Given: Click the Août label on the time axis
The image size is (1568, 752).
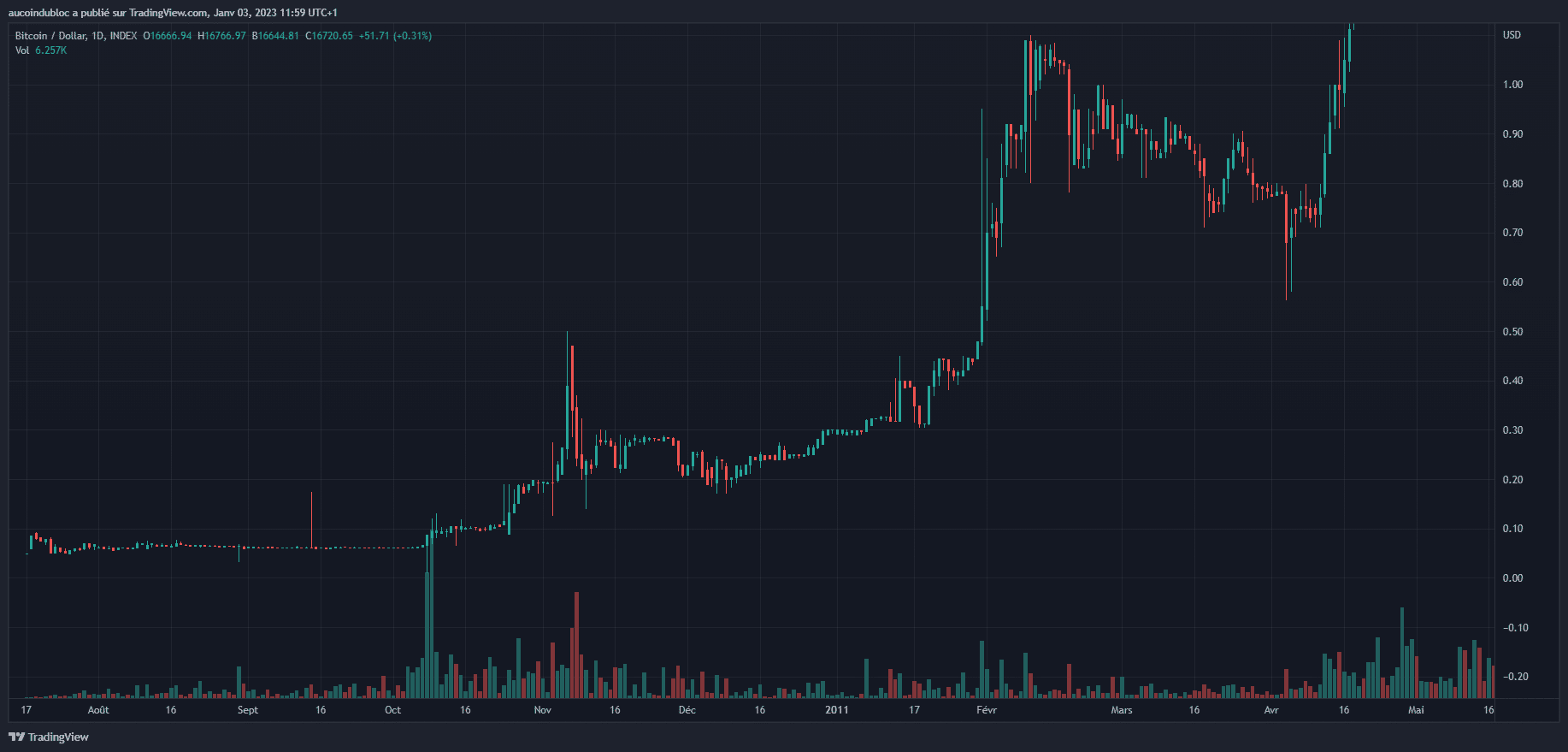Looking at the screenshot, I should (x=98, y=710).
